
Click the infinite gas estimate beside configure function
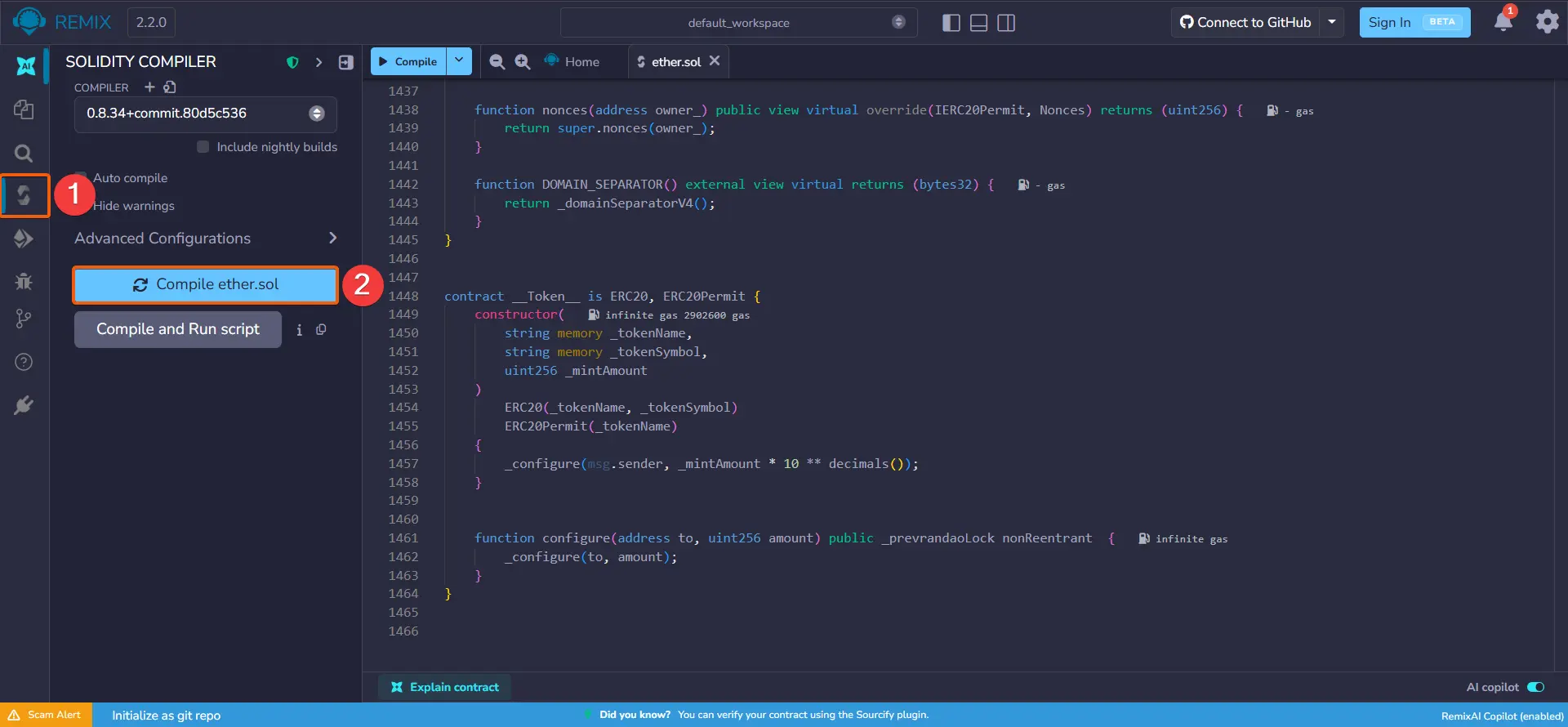pyautogui.click(x=1183, y=539)
